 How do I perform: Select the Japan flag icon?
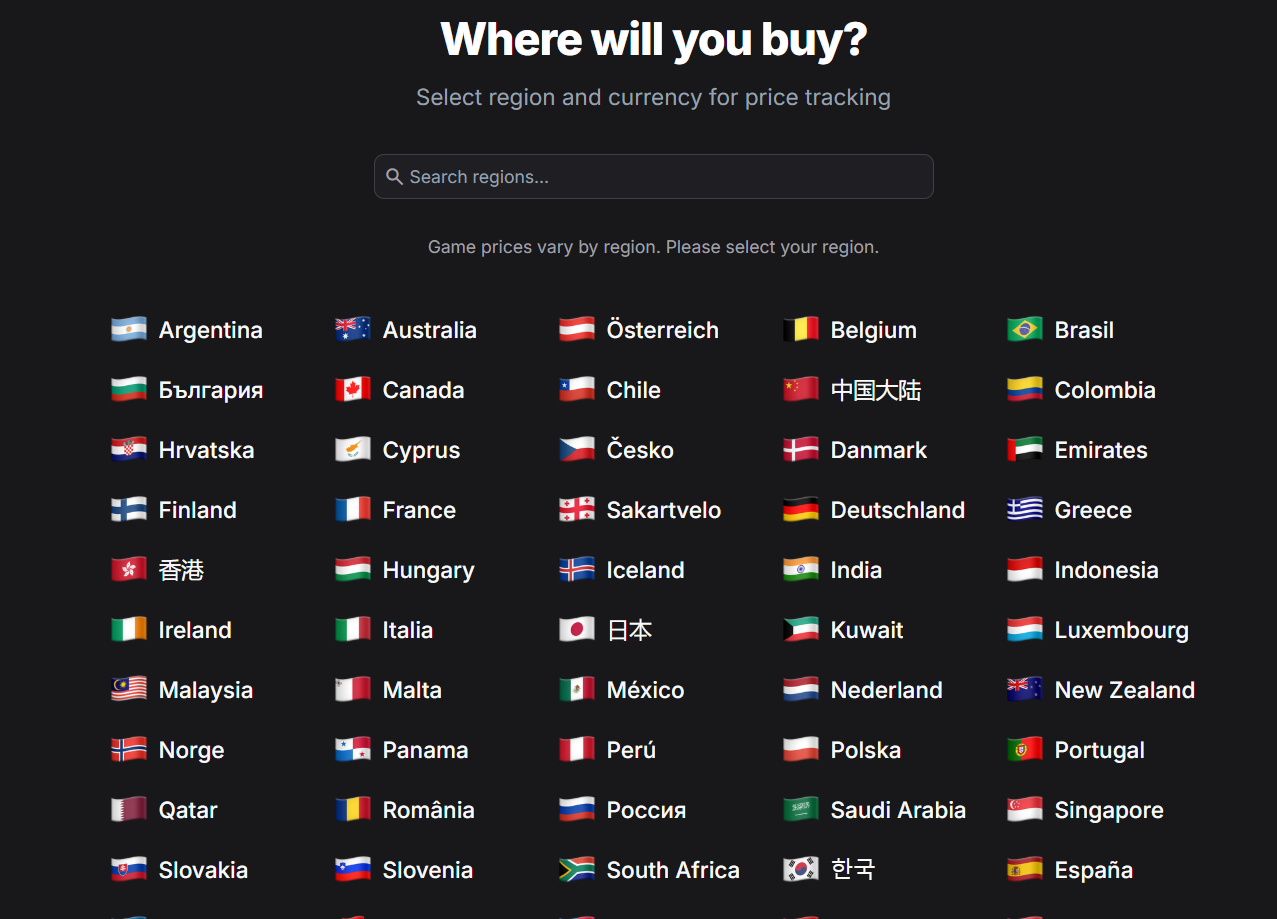pos(577,630)
